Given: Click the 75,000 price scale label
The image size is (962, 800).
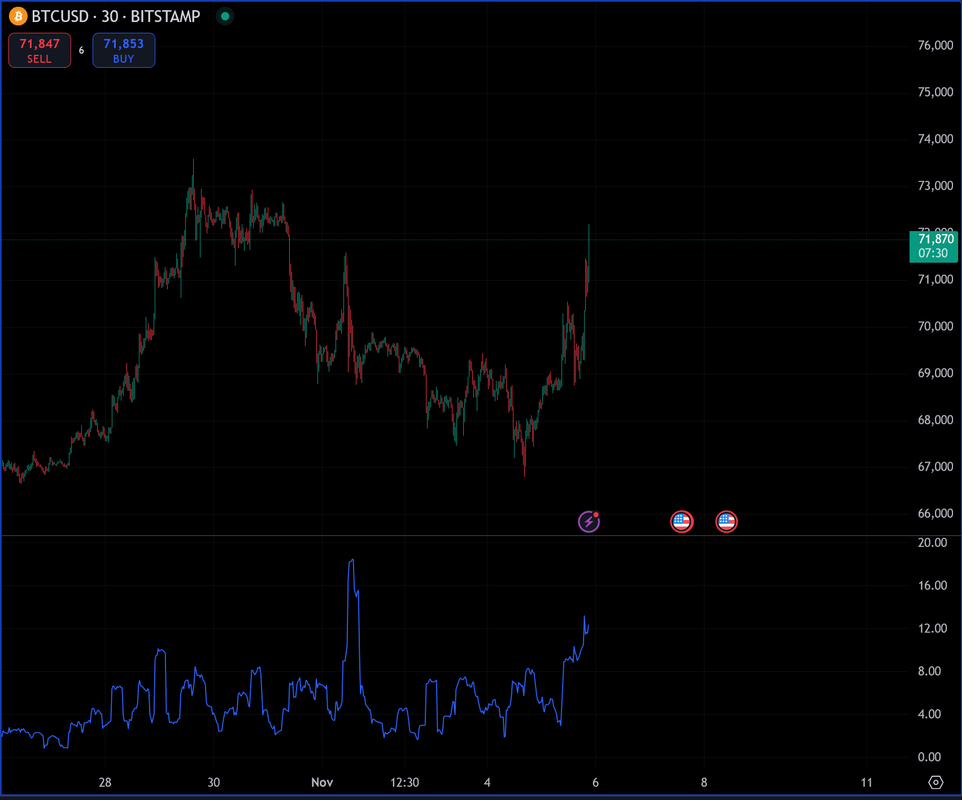Looking at the screenshot, I should coord(935,92).
